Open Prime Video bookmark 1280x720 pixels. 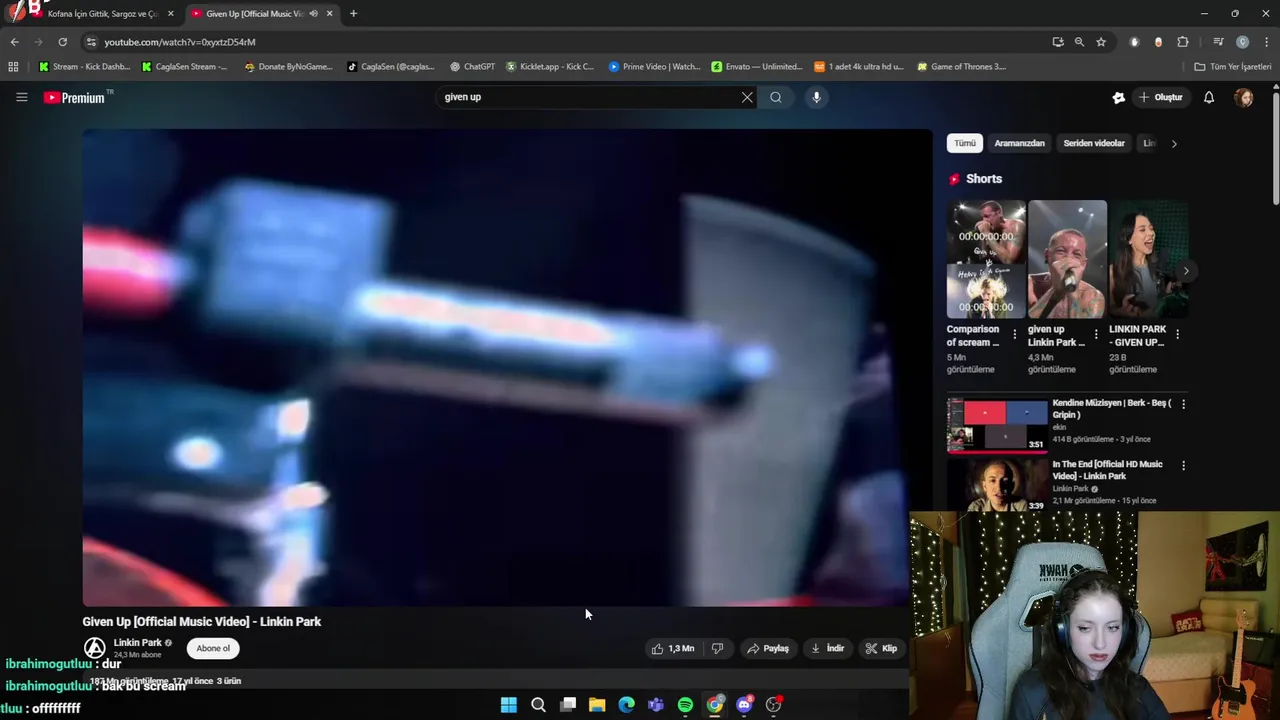[x=654, y=67]
